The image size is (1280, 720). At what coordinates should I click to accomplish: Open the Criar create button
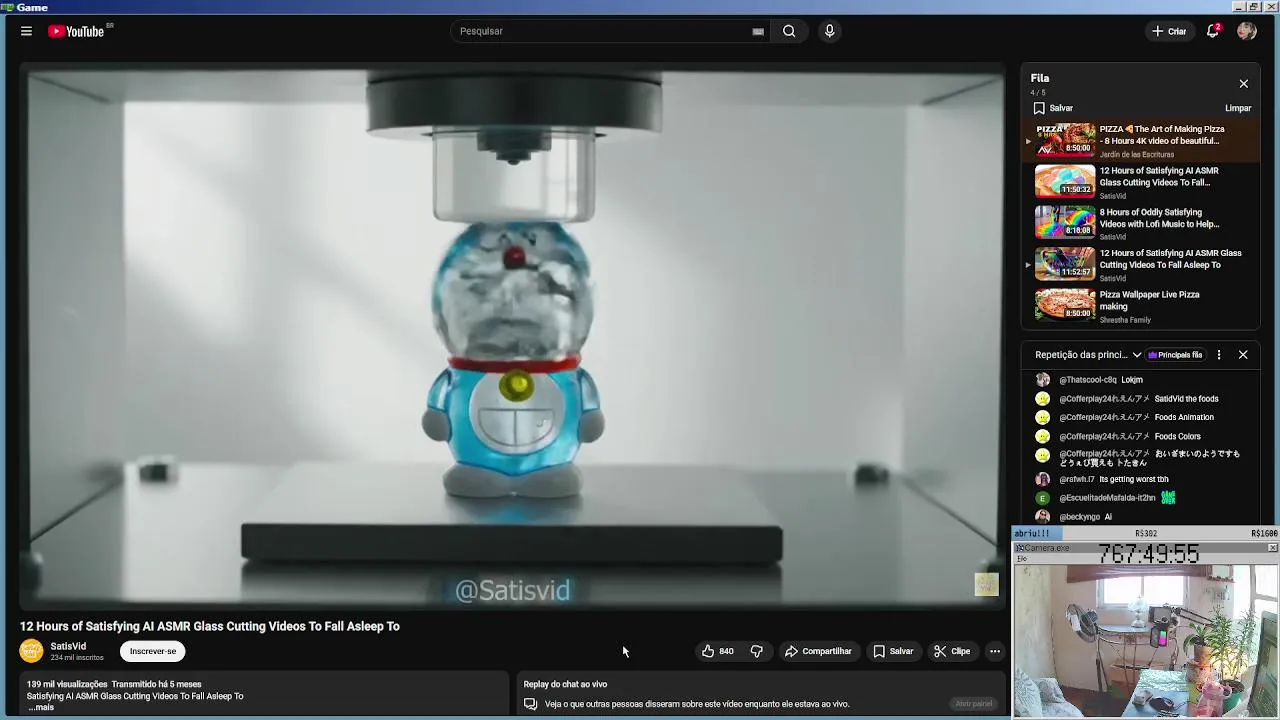[1169, 31]
